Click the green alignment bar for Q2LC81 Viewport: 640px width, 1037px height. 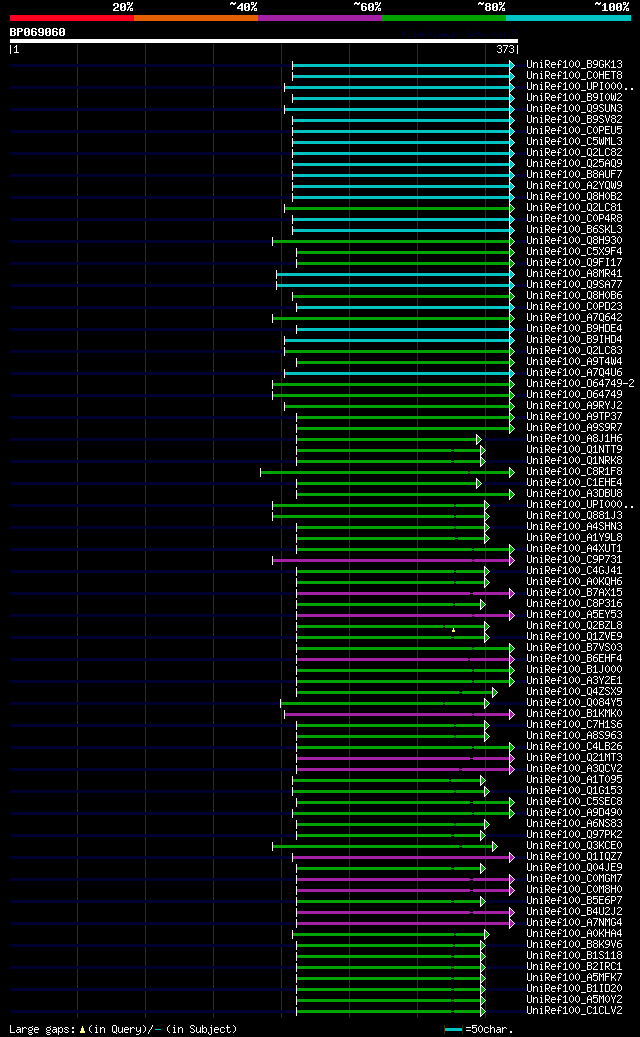pyautogui.click(x=399, y=208)
